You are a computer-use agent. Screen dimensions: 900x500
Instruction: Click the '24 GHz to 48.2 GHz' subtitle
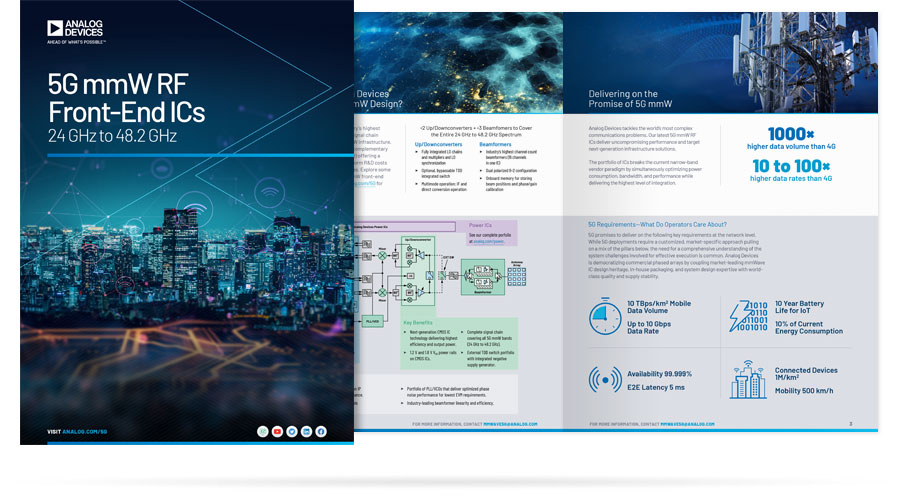tap(112, 136)
